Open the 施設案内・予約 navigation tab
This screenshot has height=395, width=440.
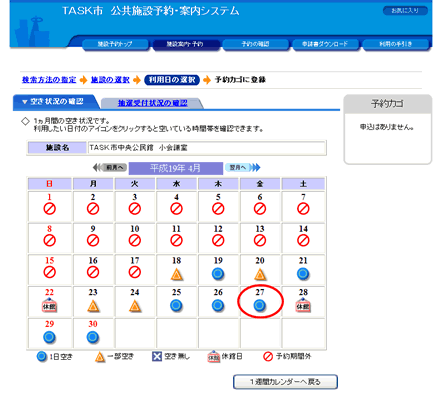[x=185, y=44]
